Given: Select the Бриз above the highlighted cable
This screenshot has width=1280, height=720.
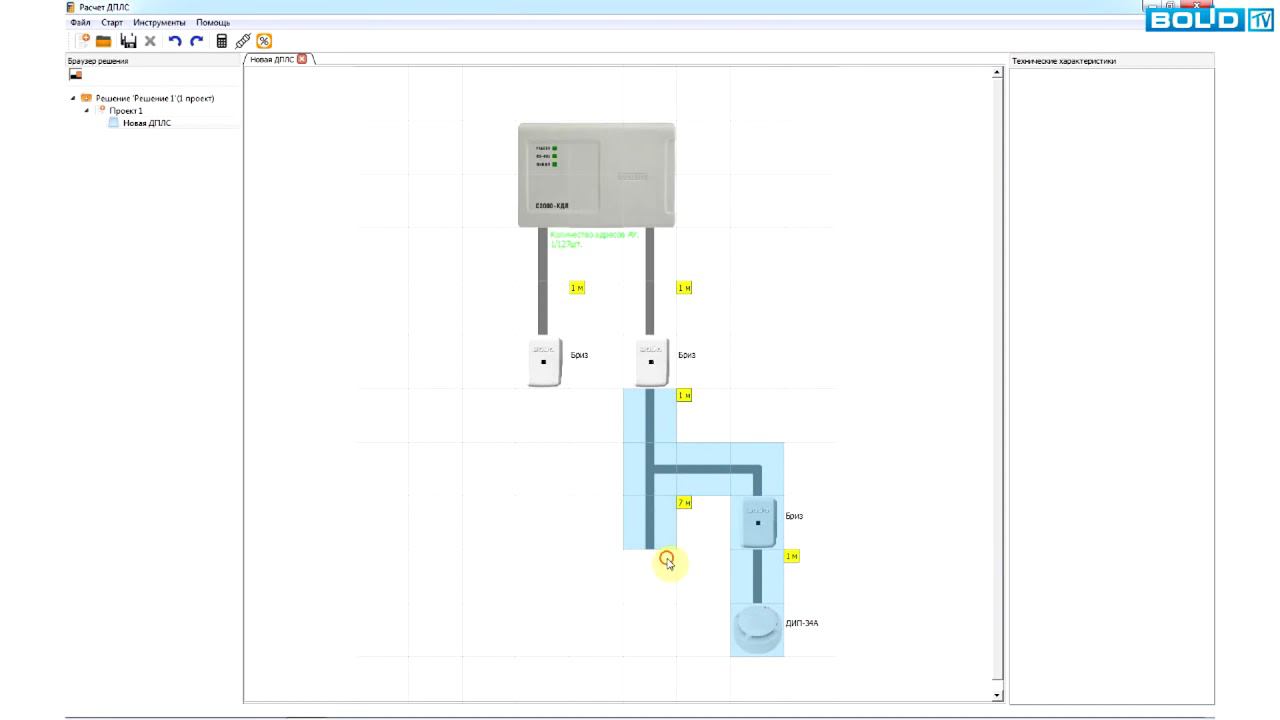Looking at the screenshot, I should (x=652, y=361).
